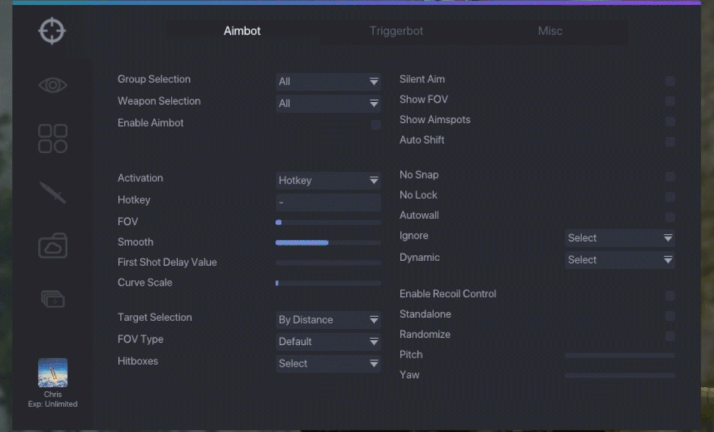The width and height of the screenshot is (714, 432).
Task: Turn on Show FOV checkbox
Action: pos(670,101)
